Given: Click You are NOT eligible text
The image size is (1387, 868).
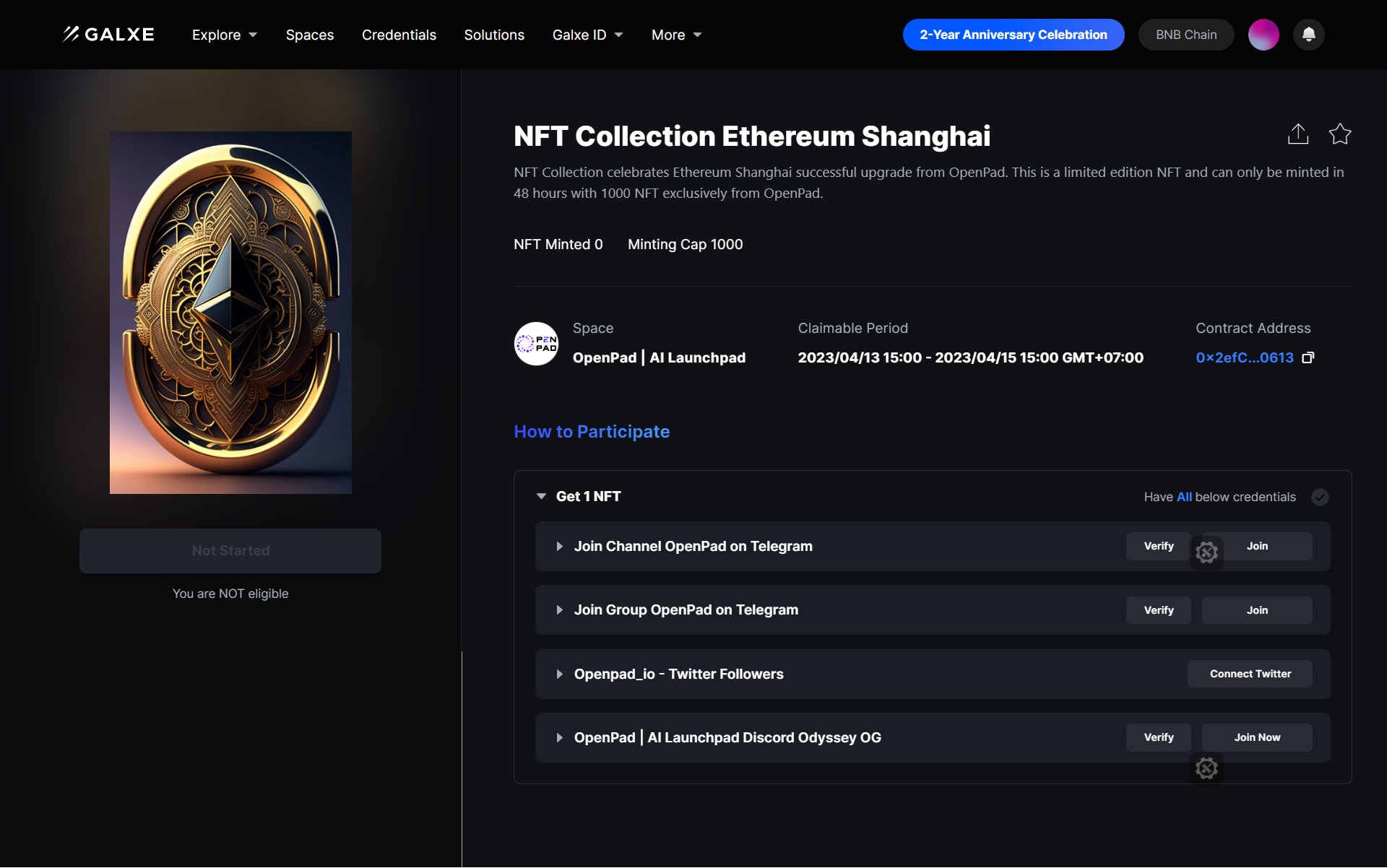Looking at the screenshot, I should [x=230, y=594].
